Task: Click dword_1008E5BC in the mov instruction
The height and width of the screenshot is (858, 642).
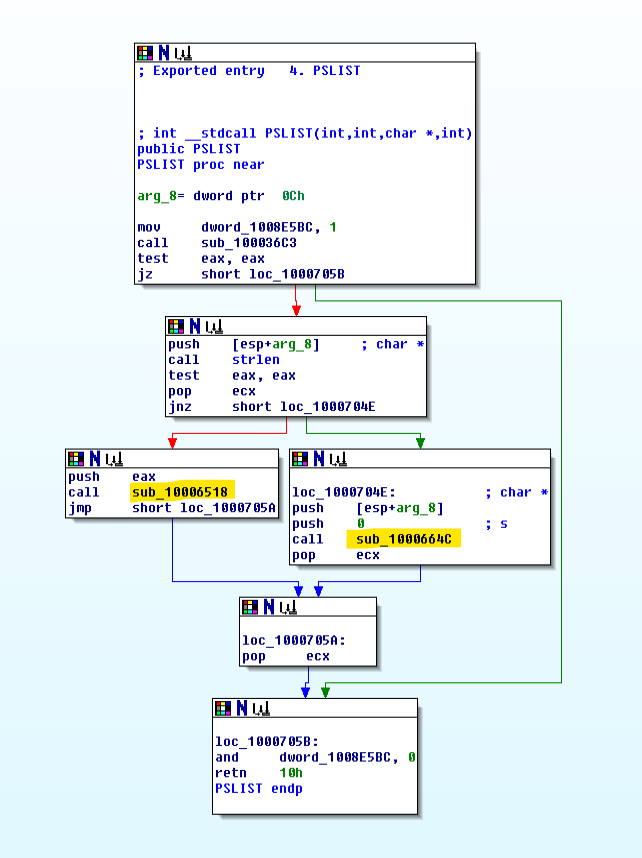Action: pyautogui.click(x=257, y=227)
